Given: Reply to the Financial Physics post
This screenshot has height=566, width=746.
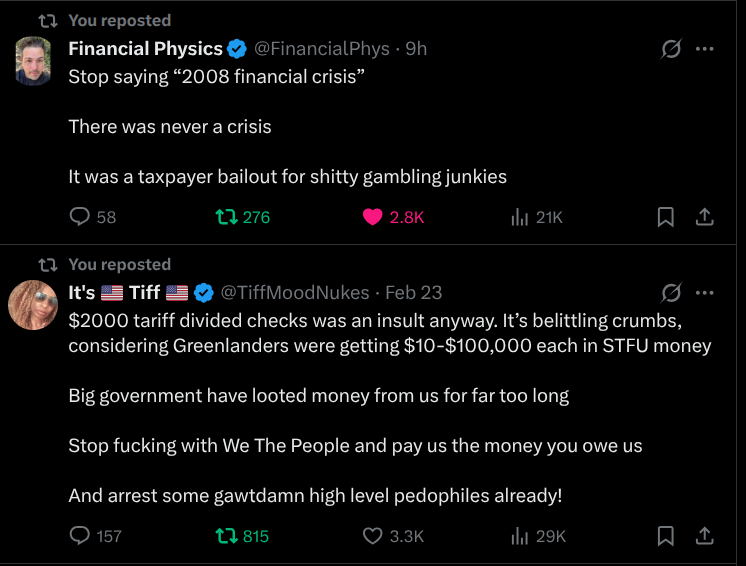Looking at the screenshot, I should click(x=80, y=217).
